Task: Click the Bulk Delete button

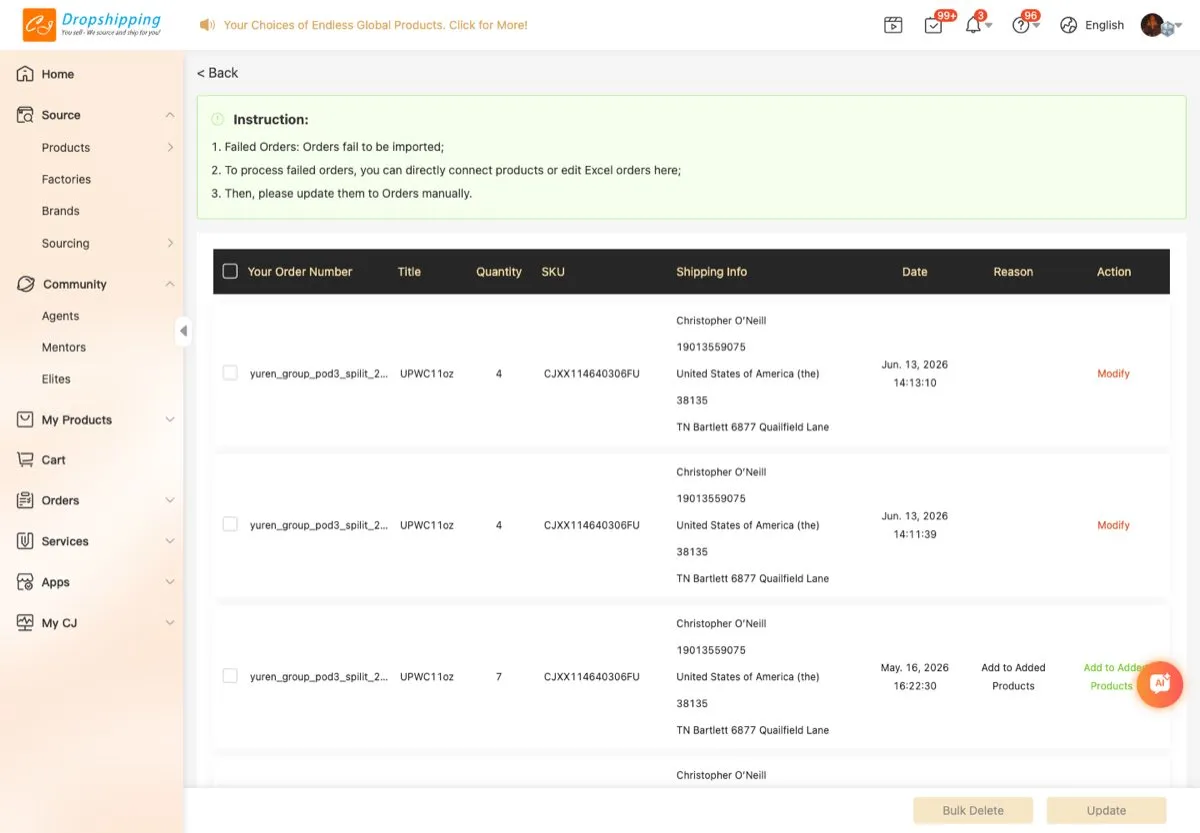Action: pyautogui.click(x=973, y=810)
